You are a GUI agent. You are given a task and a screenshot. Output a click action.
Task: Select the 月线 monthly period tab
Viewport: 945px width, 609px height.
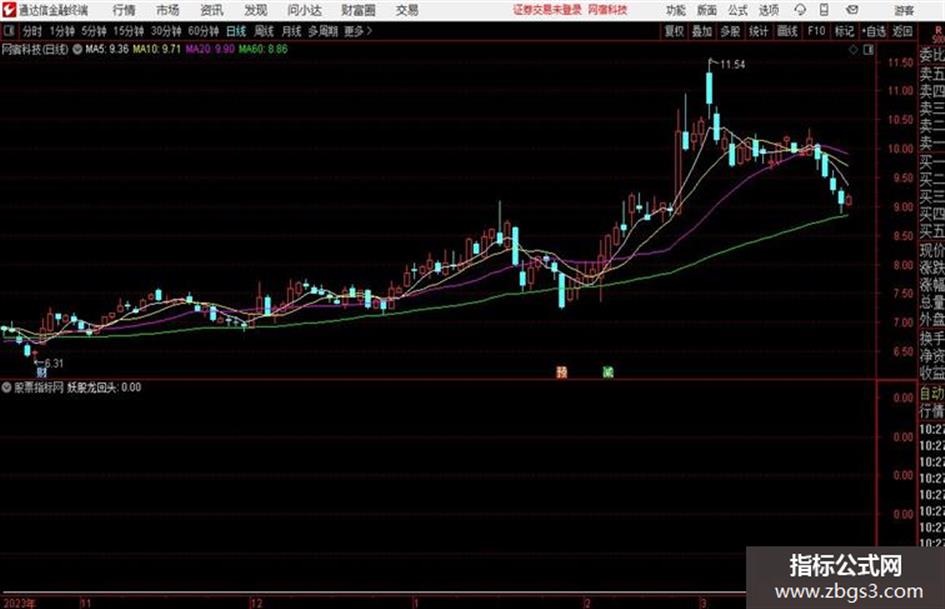coord(291,31)
